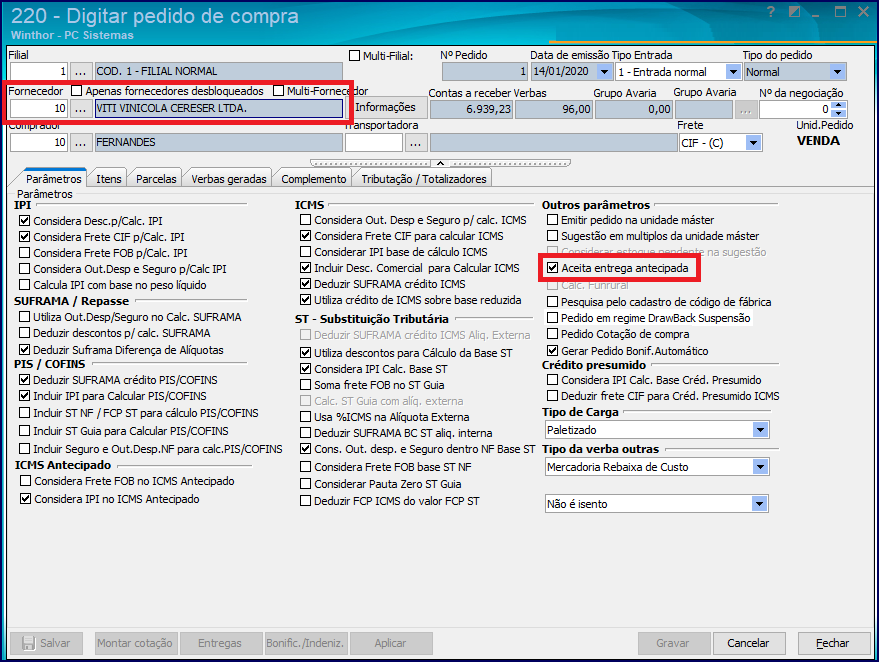Click the Montar cotação button

click(x=135, y=643)
